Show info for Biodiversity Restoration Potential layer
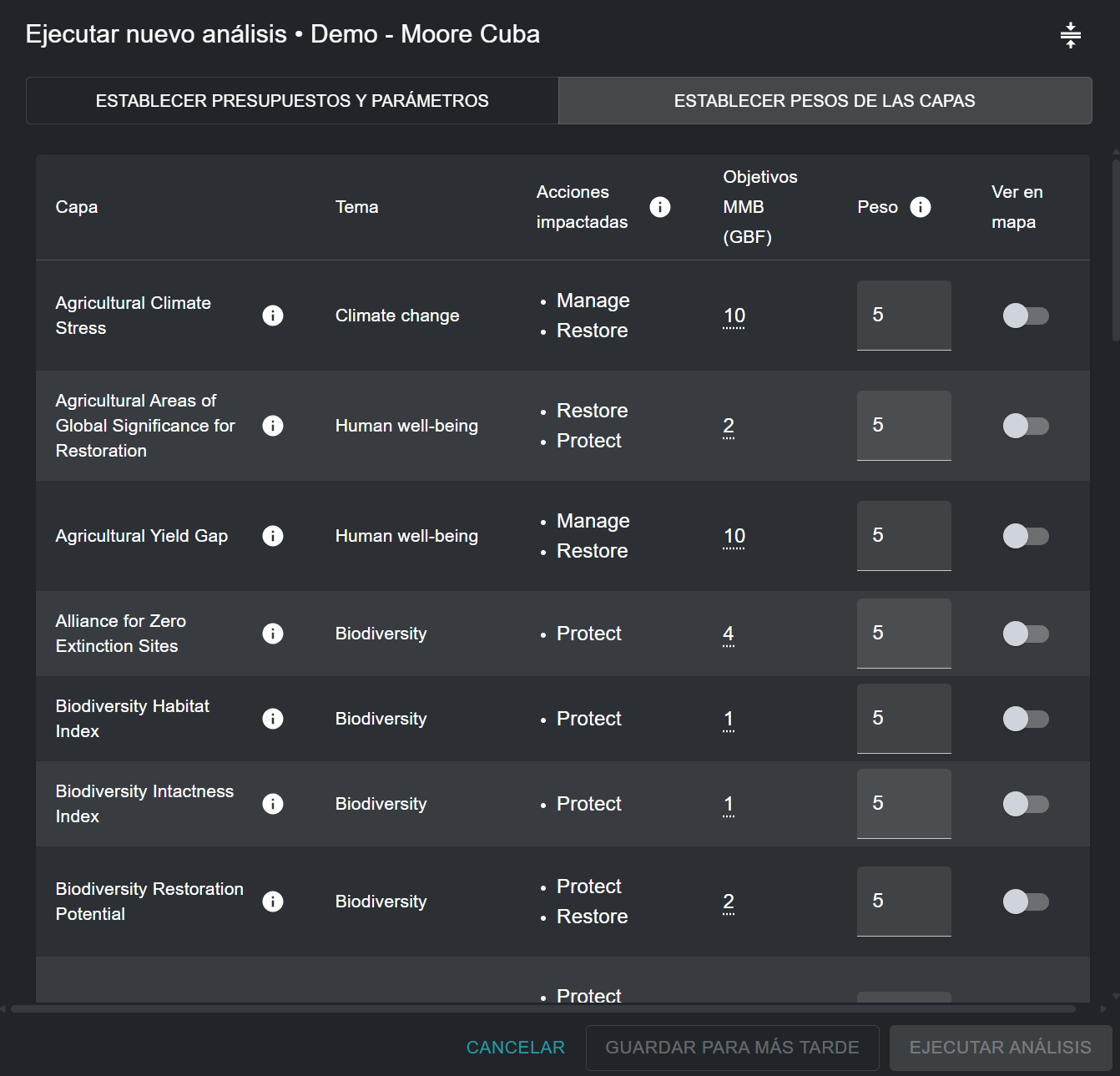The height and width of the screenshot is (1076, 1120). point(273,902)
